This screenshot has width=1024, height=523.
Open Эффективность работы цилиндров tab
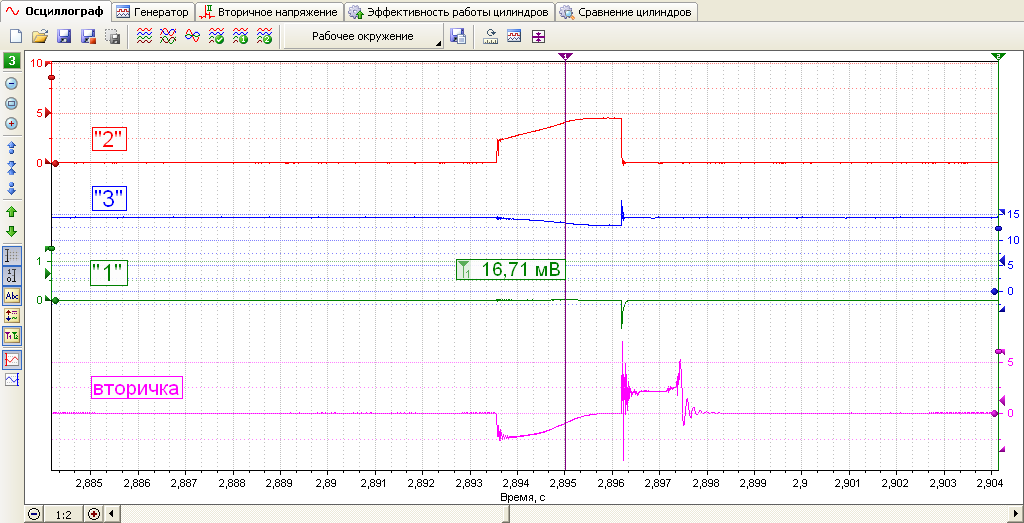[x=449, y=12]
